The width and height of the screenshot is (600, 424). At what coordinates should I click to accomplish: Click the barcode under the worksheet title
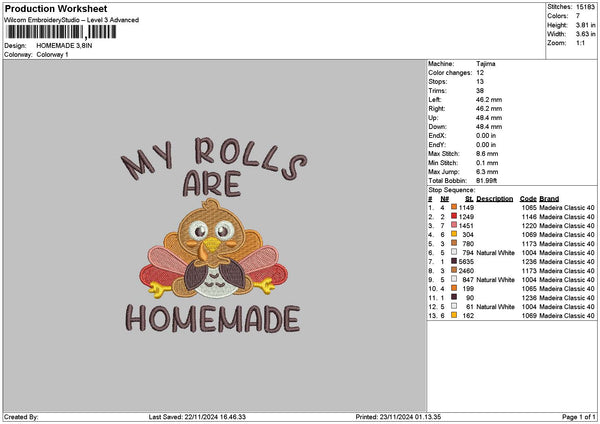pyautogui.click(x=61, y=32)
